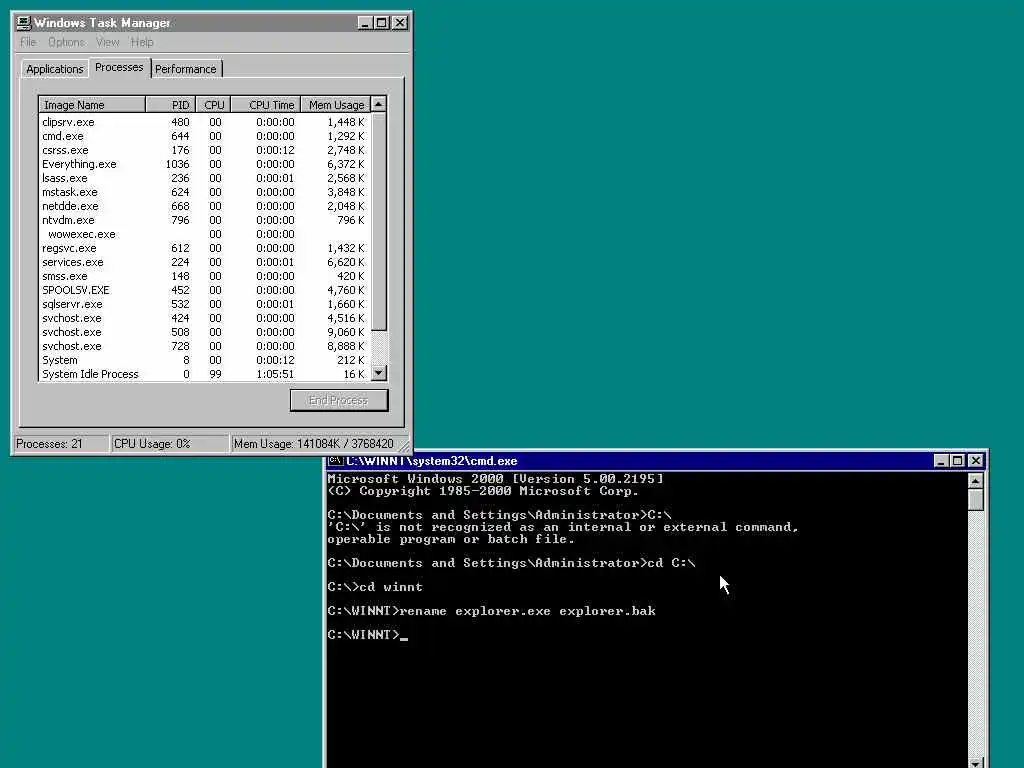
Task: Select the csrss.exe process
Action: click(x=204, y=150)
